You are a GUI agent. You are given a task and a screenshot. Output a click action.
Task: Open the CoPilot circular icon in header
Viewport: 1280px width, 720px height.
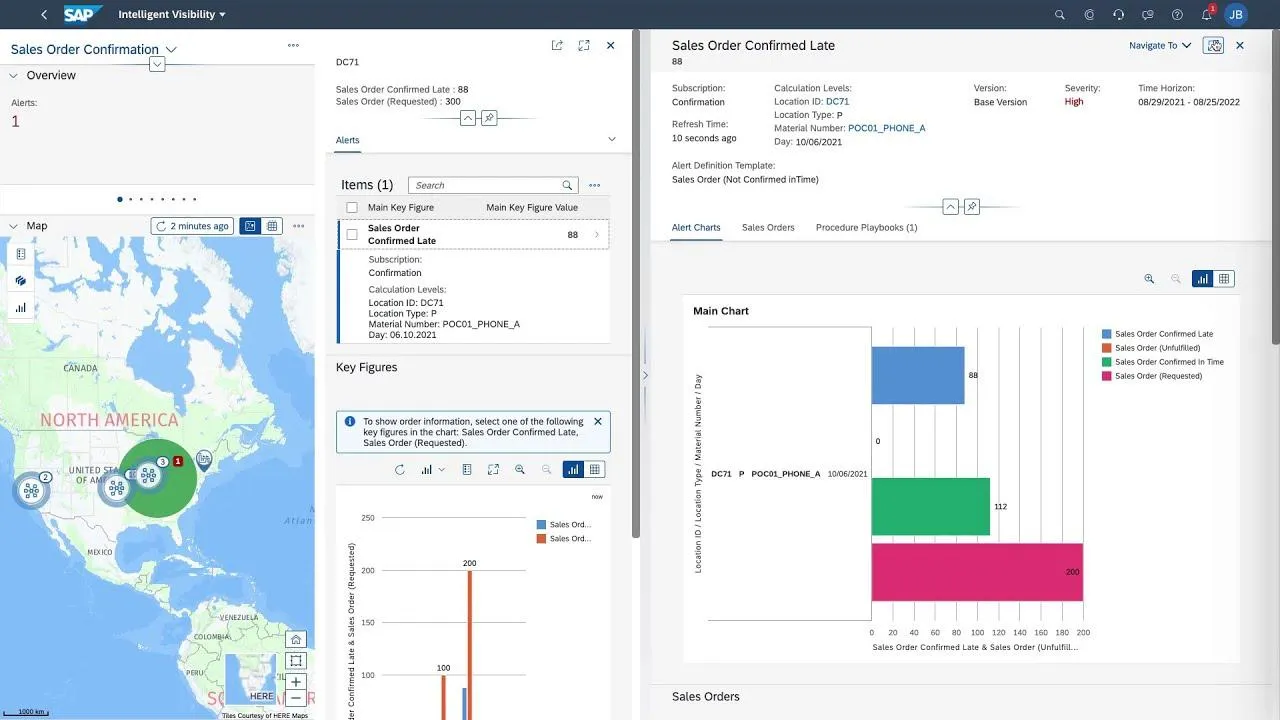tap(1089, 15)
